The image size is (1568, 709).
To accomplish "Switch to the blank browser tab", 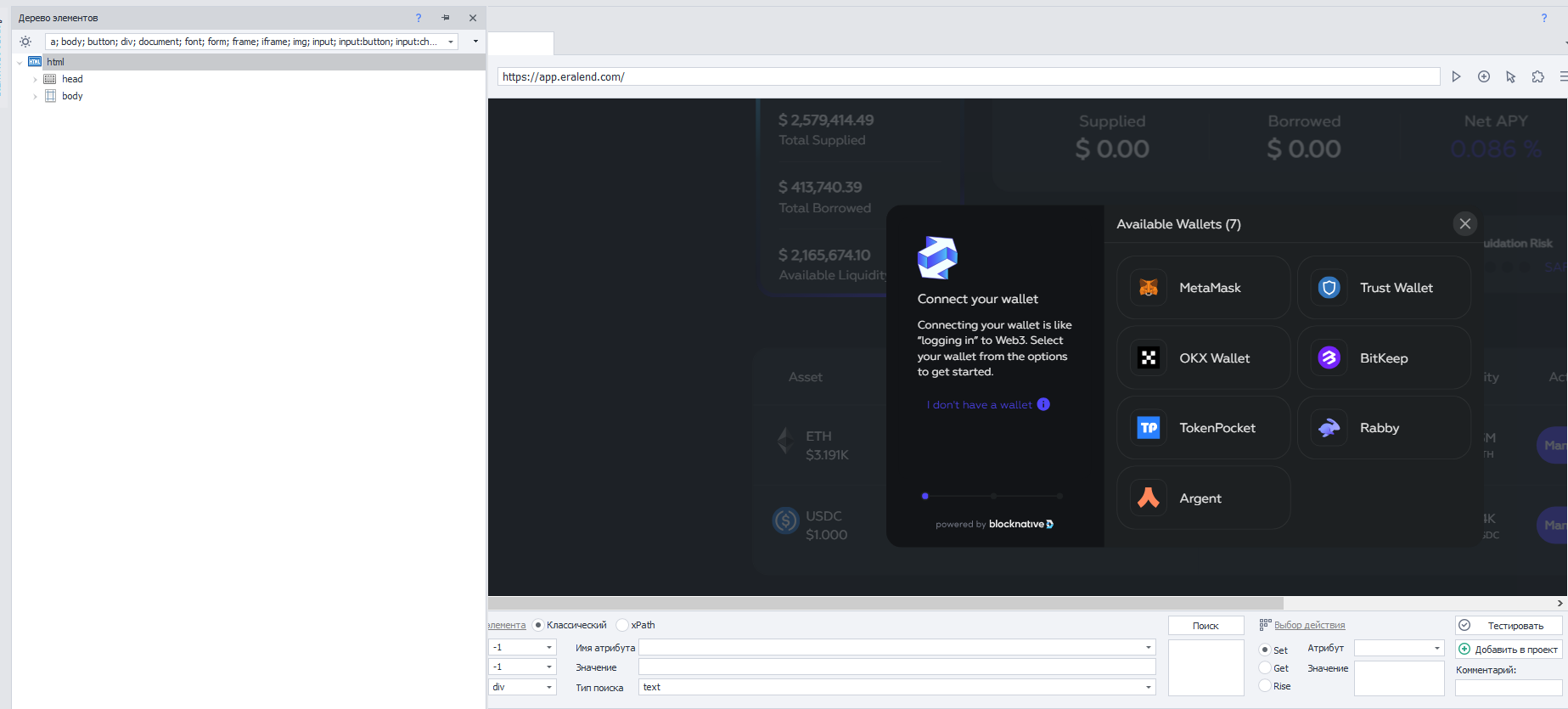I will point(521,43).
